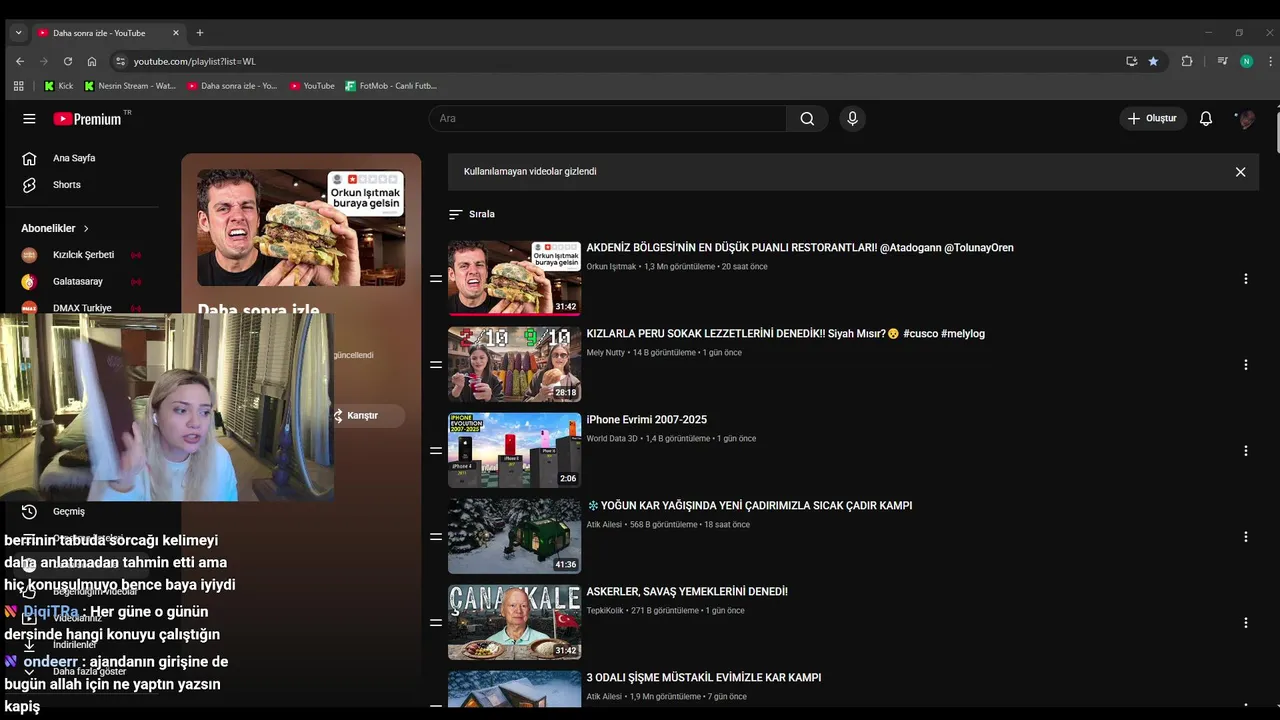Open the account avatar menu
This screenshot has width=1280, height=720.
point(1246,118)
